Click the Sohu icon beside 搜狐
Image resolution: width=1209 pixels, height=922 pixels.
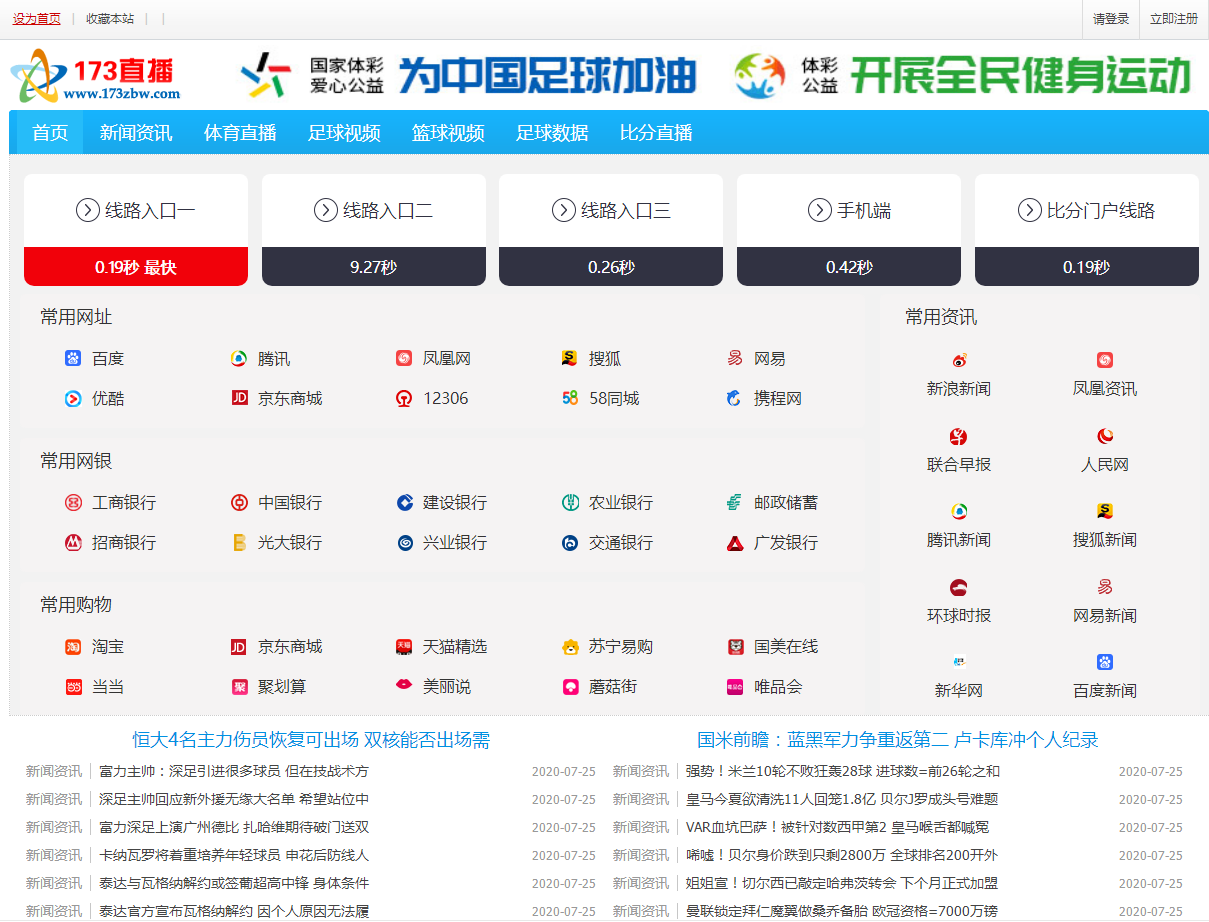click(x=569, y=358)
